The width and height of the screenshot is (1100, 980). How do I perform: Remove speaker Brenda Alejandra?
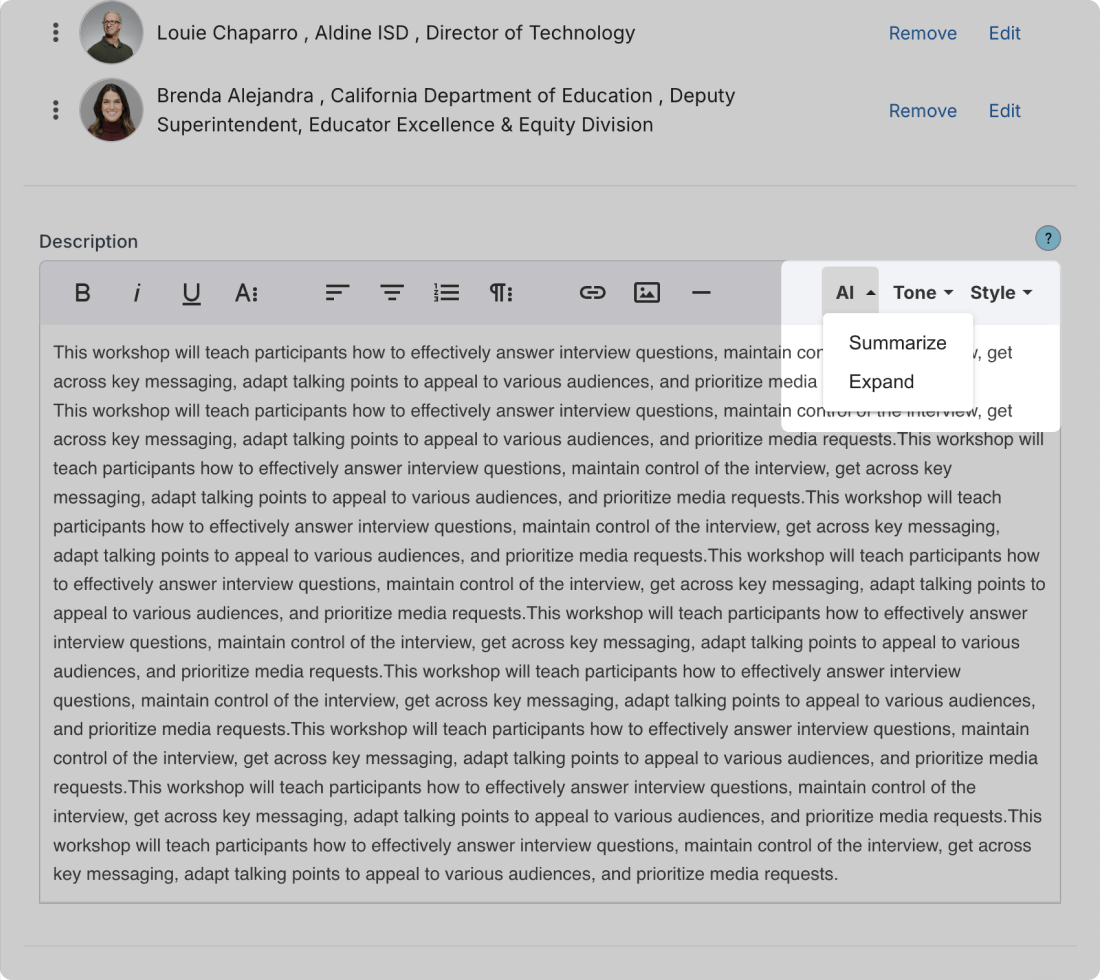pyautogui.click(x=923, y=111)
